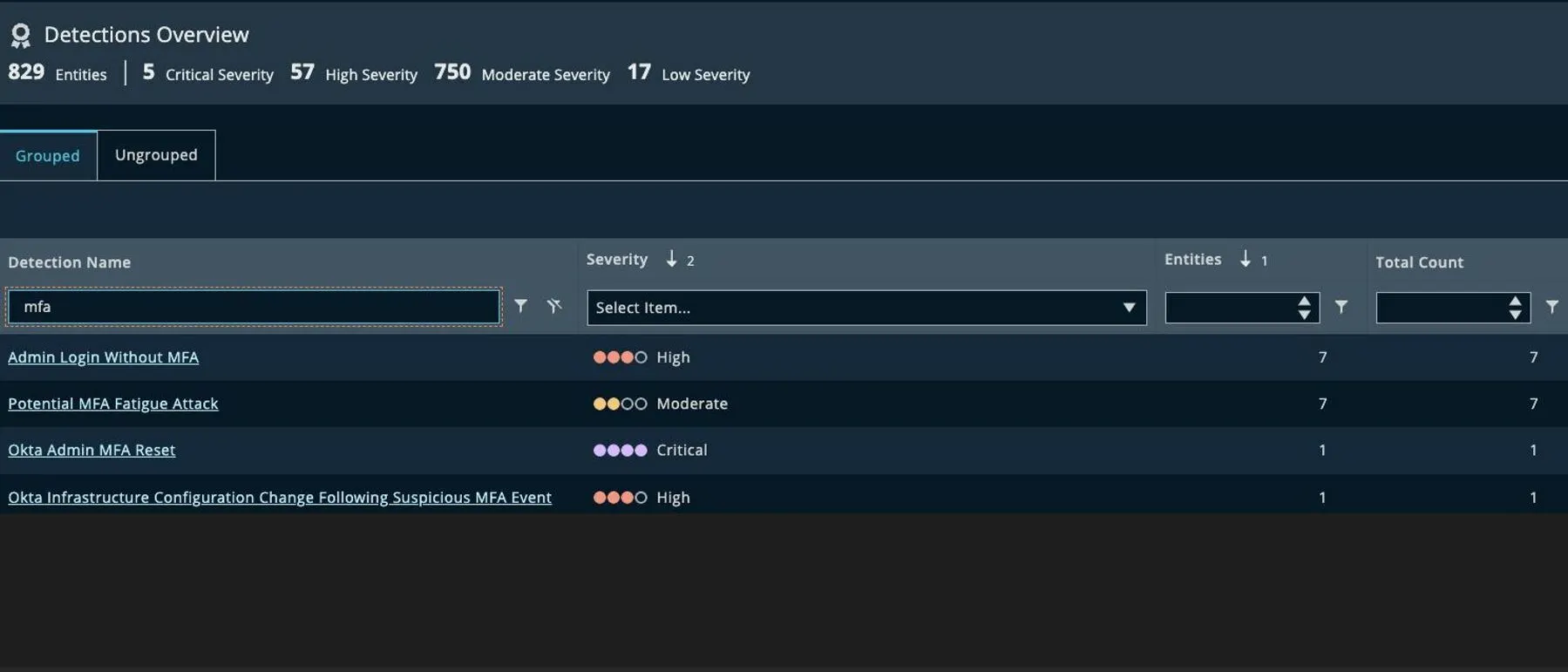This screenshot has width=1568, height=672.
Task: Click the 17 Low Severity summary
Action: coord(689,73)
